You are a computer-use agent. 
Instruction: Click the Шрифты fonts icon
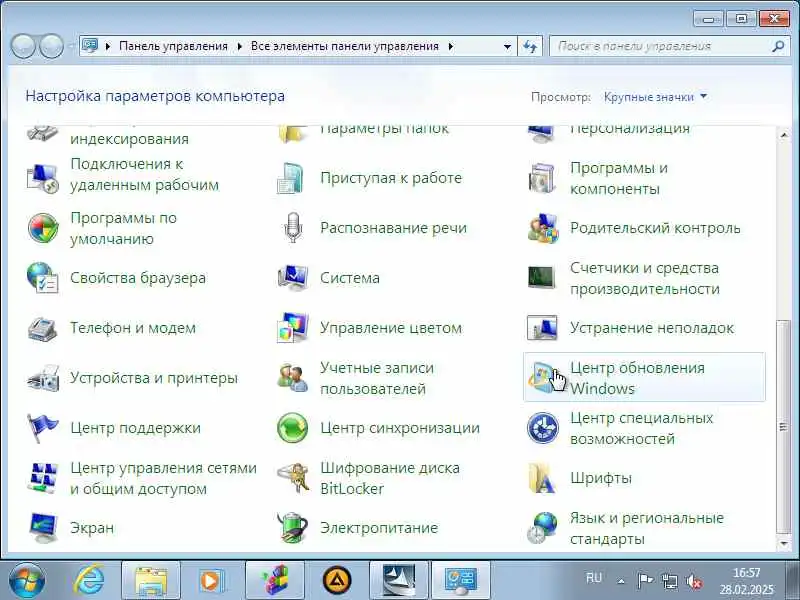click(542, 478)
